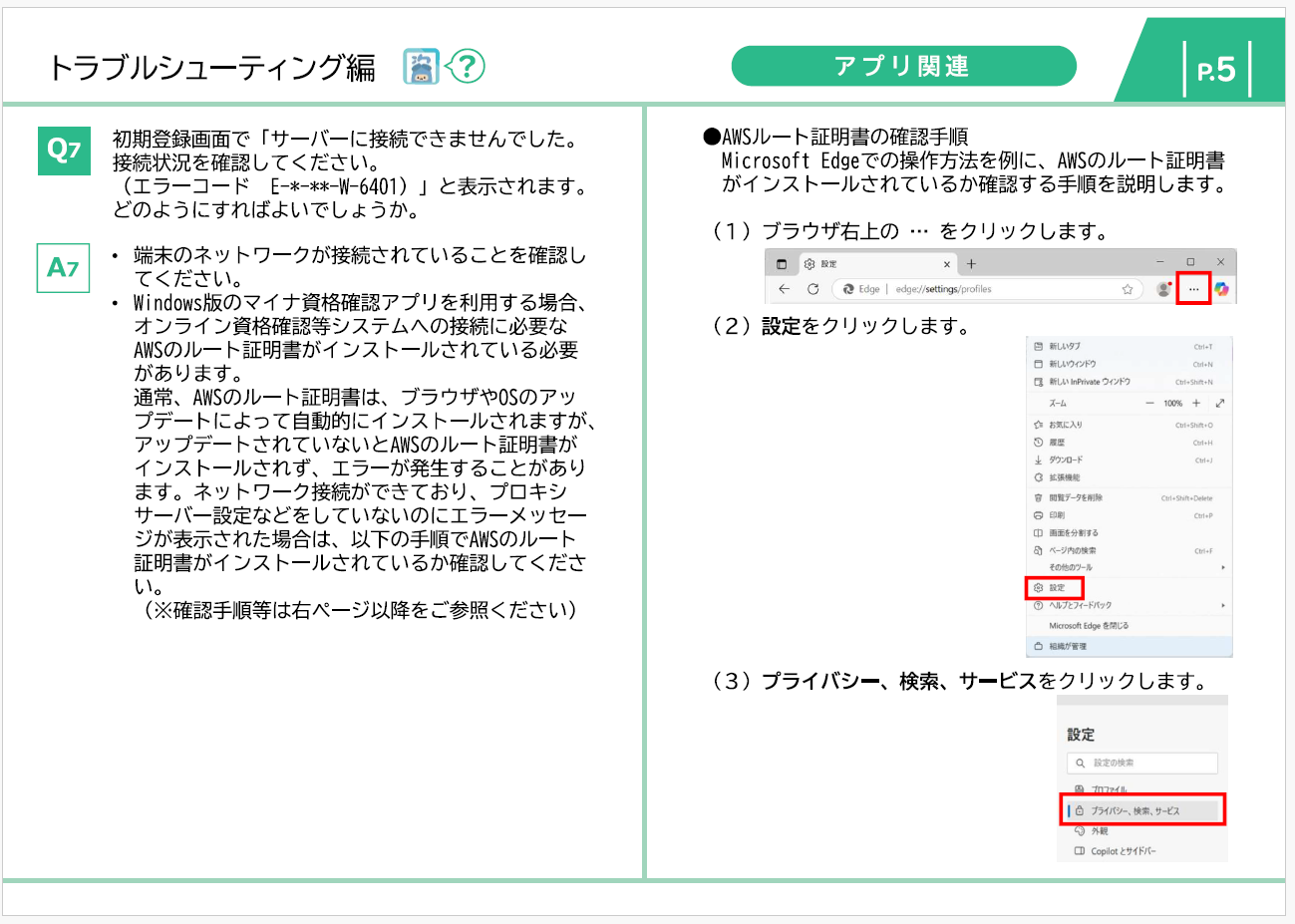Expand the ヘルプとフィードバック submenu
This screenshot has height=924, width=1295.
pyautogui.click(x=1130, y=605)
